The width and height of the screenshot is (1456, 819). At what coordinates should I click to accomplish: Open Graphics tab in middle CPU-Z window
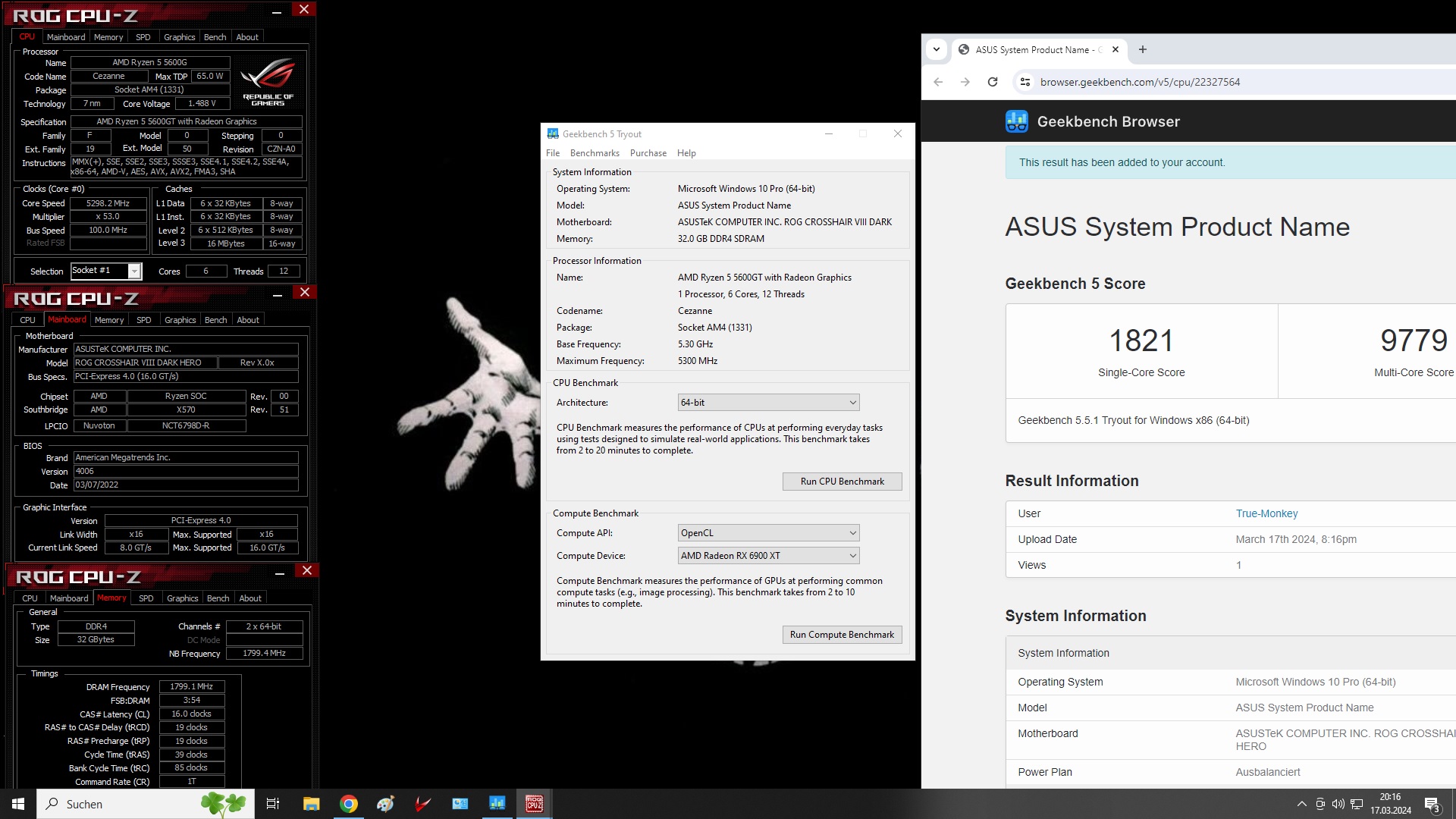pos(180,320)
